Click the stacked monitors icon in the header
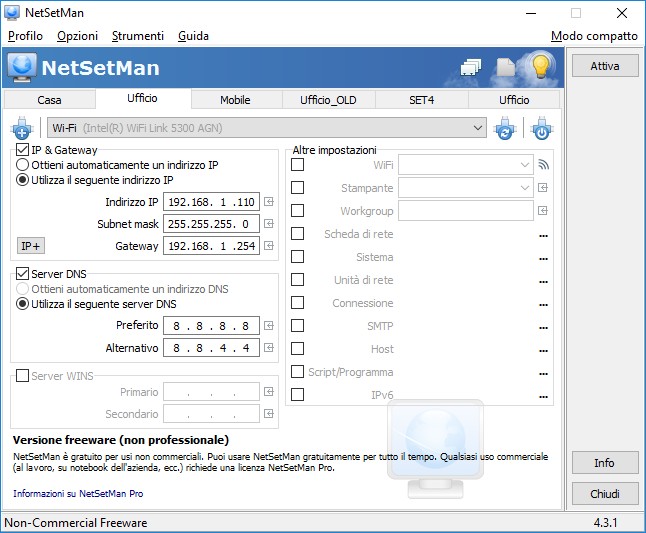 471,67
